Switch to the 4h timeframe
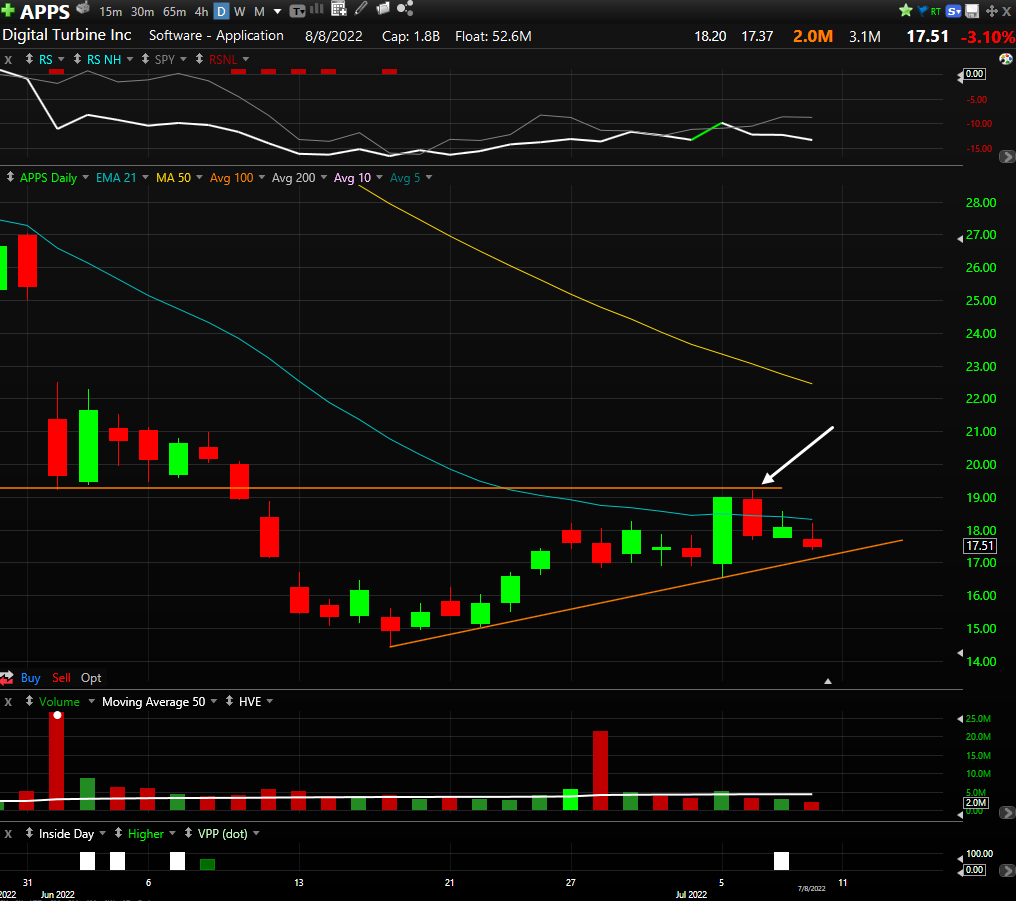Image resolution: width=1016 pixels, height=901 pixels. pyautogui.click(x=202, y=12)
